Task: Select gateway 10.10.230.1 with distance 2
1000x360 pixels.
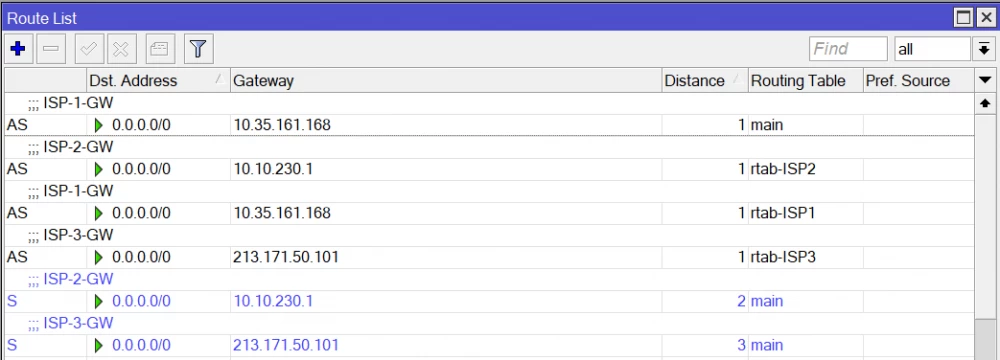Action: tap(273, 301)
